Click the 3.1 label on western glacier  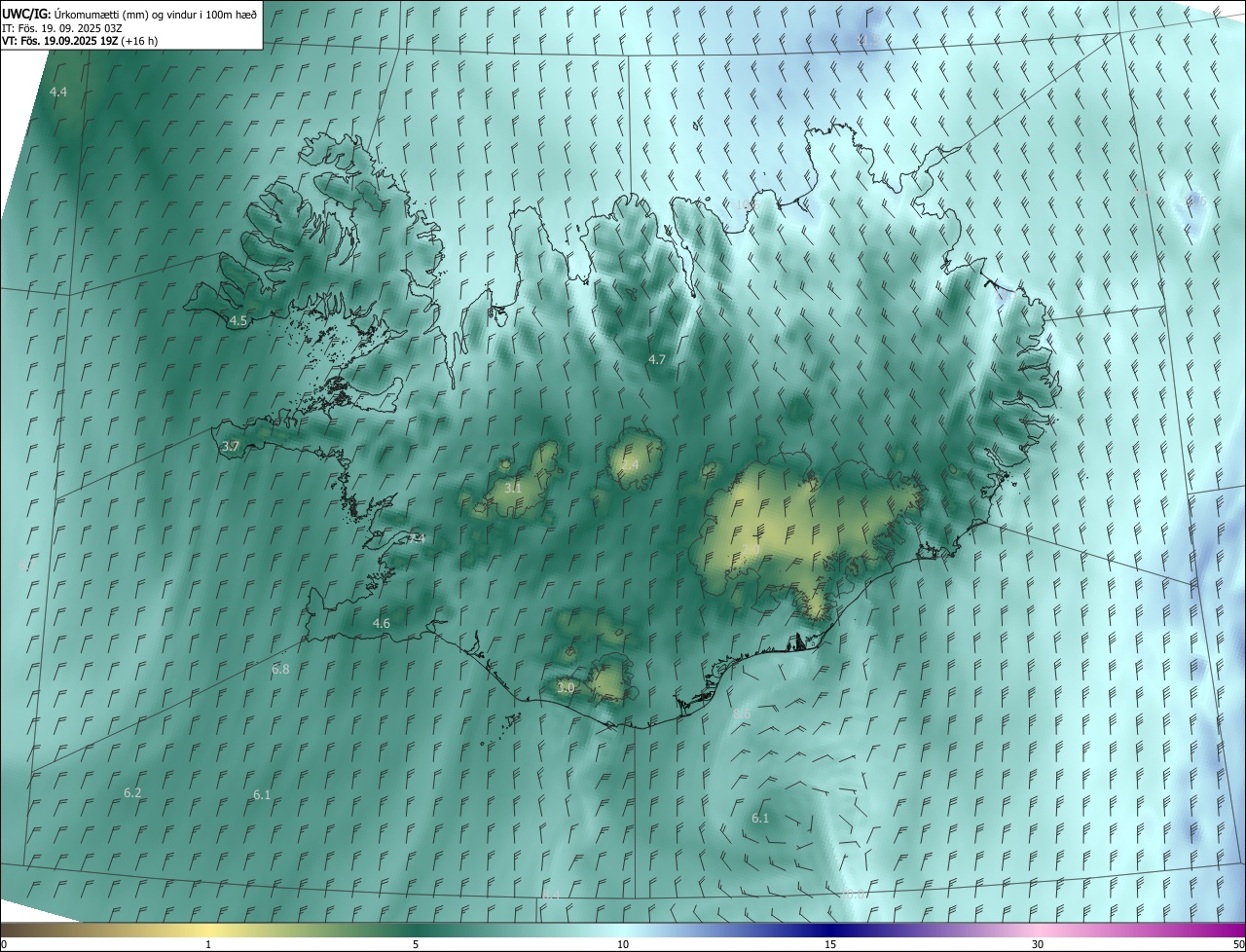point(513,488)
